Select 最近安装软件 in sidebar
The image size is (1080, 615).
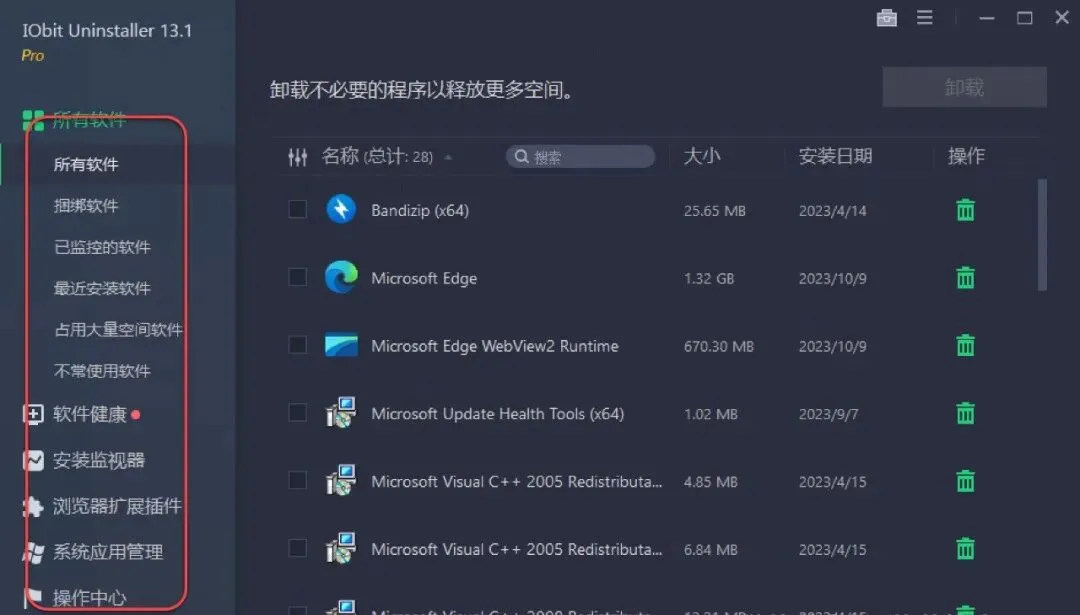click(x=102, y=289)
